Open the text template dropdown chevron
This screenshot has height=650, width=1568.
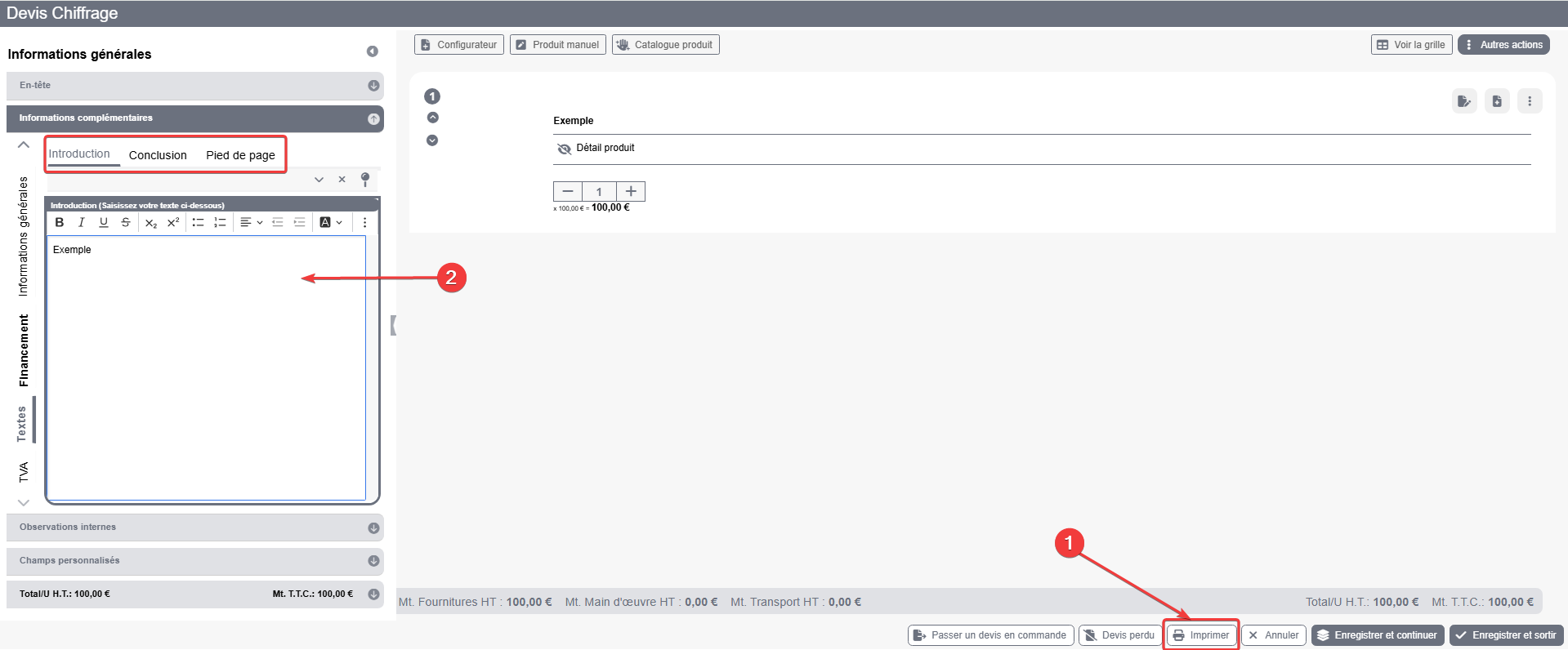tap(319, 180)
